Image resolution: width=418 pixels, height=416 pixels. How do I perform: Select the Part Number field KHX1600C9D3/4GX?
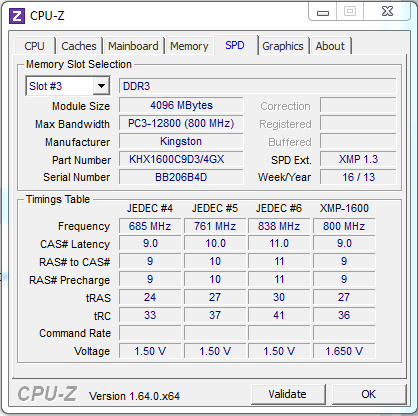[x=181, y=159]
